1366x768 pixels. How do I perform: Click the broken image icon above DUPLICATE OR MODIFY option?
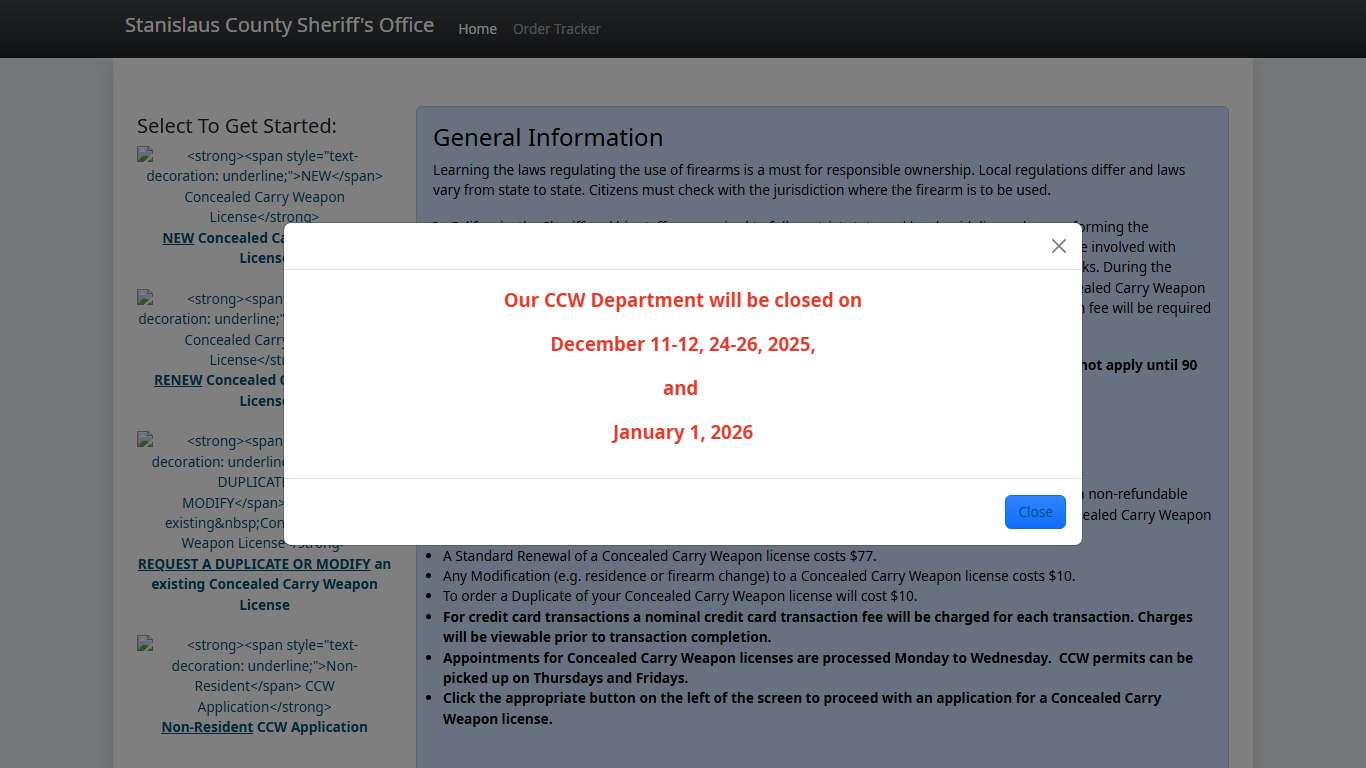(146, 440)
